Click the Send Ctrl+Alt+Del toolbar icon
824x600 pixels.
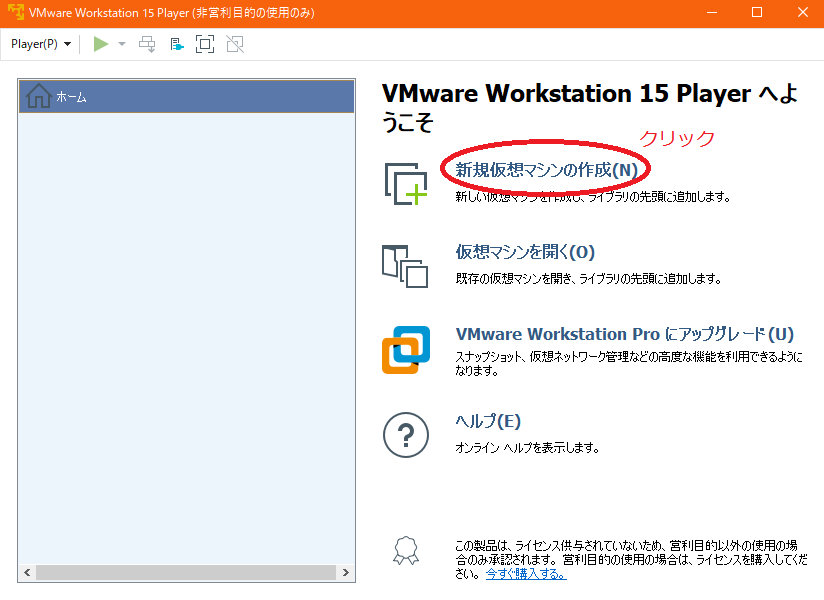point(146,44)
